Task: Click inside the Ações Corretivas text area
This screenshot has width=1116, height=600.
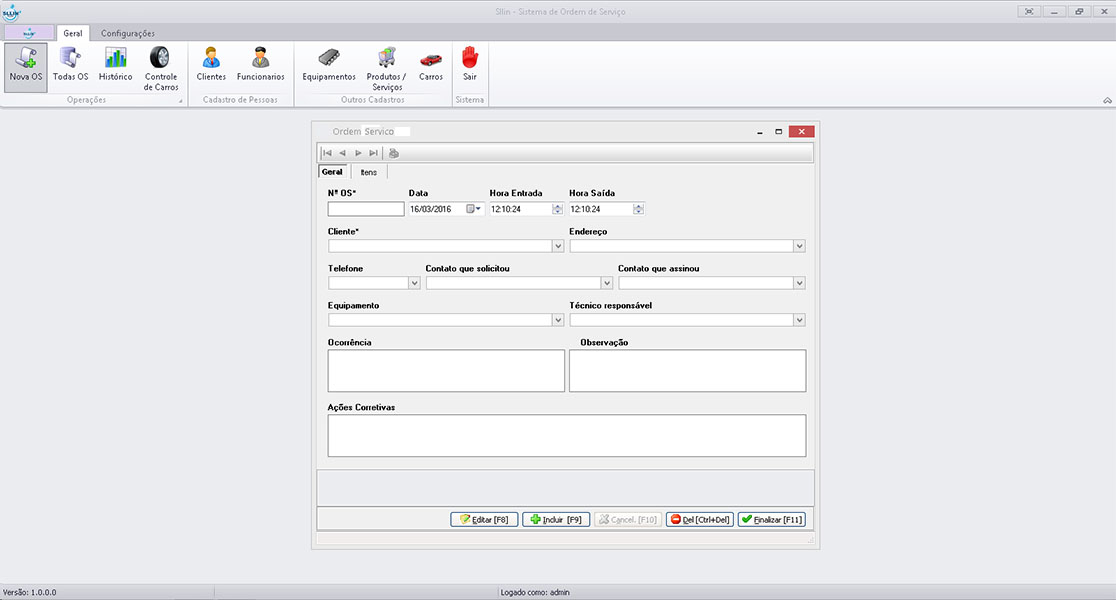Action: click(567, 436)
